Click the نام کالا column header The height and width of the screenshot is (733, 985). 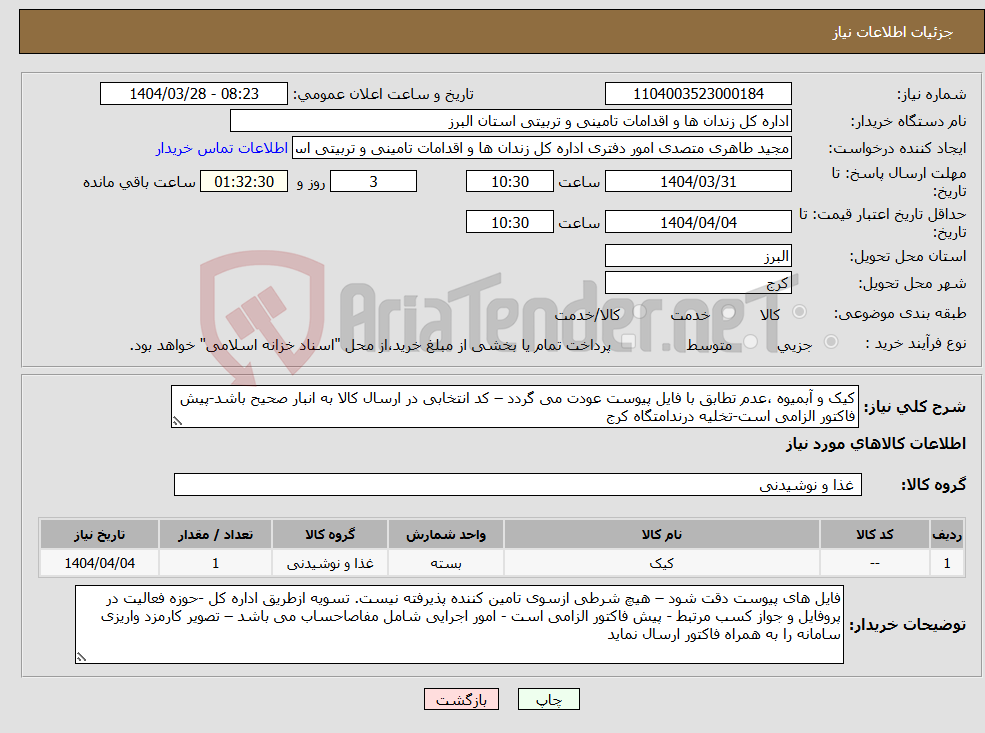click(x=661, y=535)
